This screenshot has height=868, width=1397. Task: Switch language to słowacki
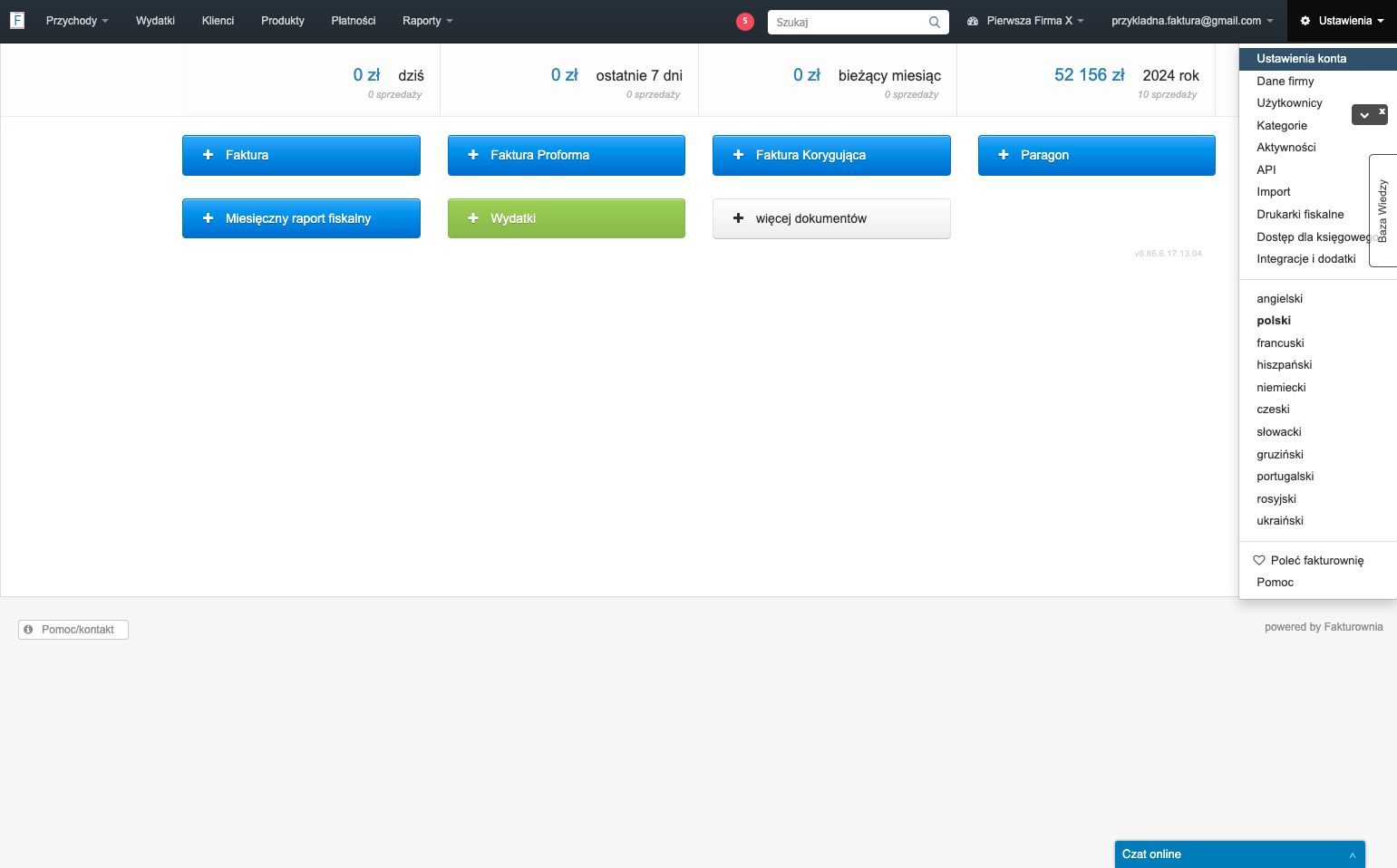click(1317, 431)
